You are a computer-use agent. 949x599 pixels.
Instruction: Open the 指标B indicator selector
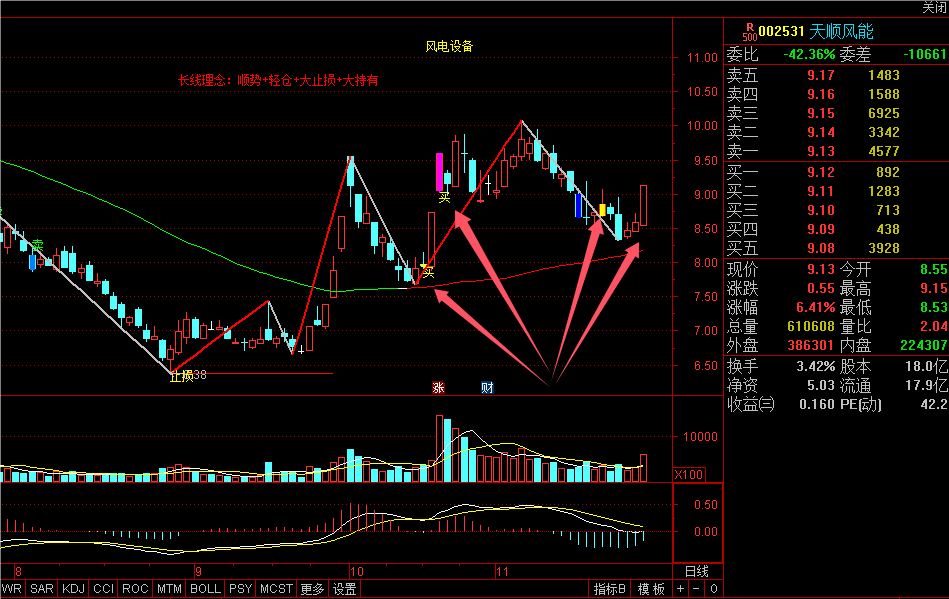(609, 589)
